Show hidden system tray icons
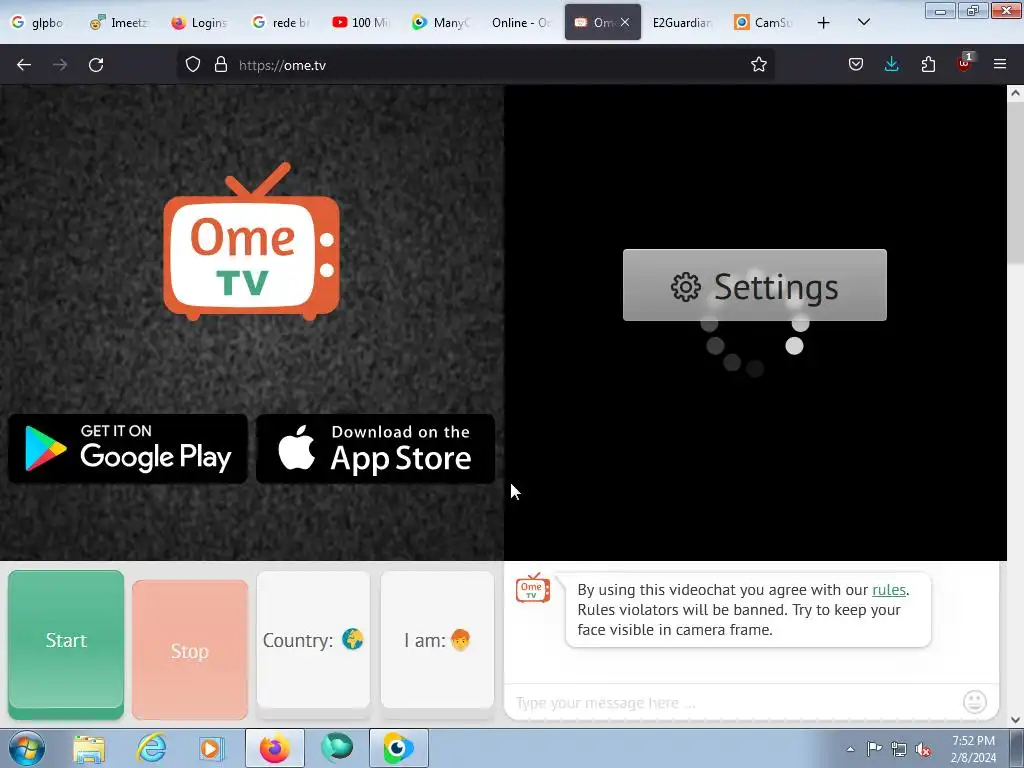 click(850, 749)
